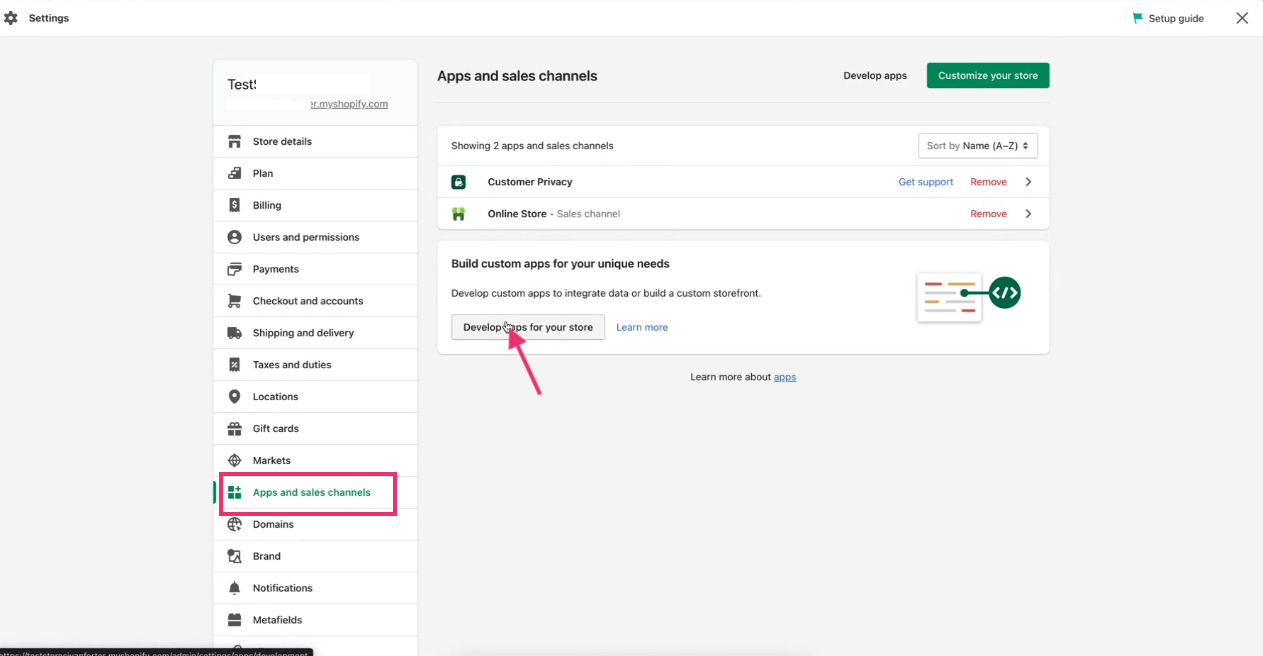Select Apps and sales channels
Image resolution: width=1263 pixels, height=656 pixels.
pos(315,492)
